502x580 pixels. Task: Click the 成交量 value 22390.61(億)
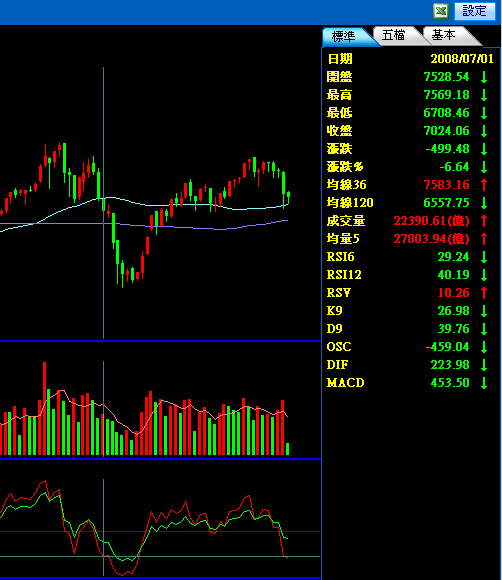coord(431,221)
